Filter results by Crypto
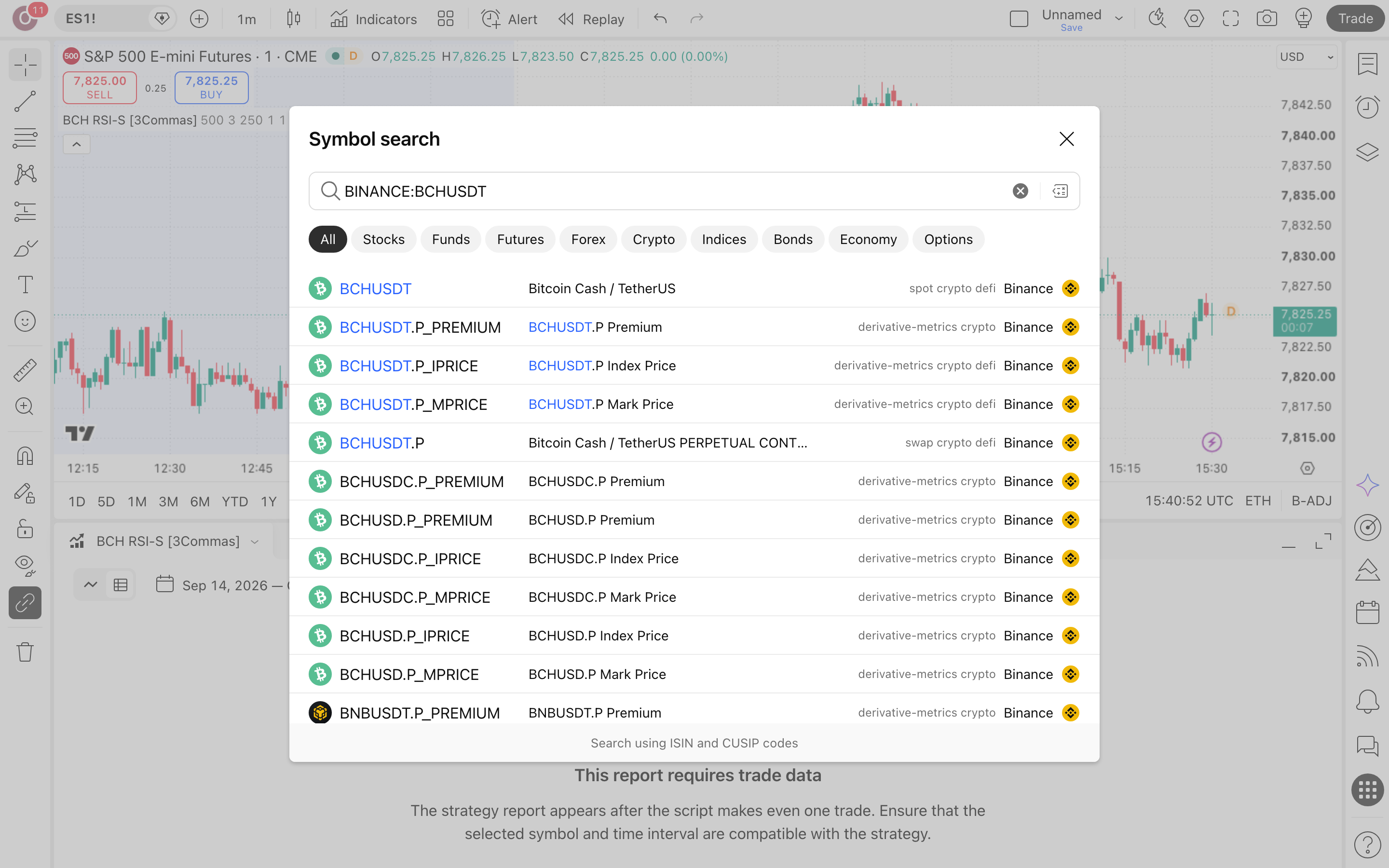This screenshot has width=1389, height=868. [653, 239]
